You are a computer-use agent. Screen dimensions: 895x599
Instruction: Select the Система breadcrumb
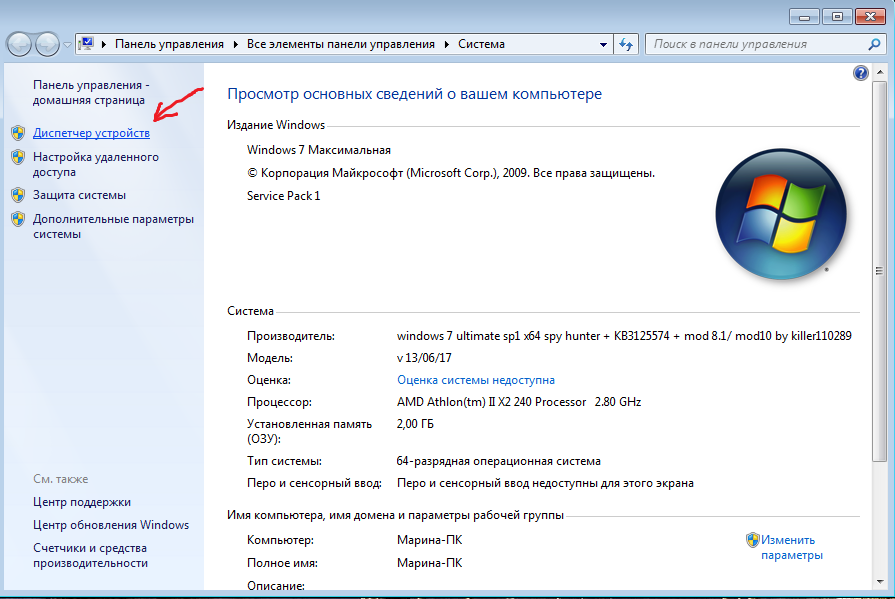[481, 44]
